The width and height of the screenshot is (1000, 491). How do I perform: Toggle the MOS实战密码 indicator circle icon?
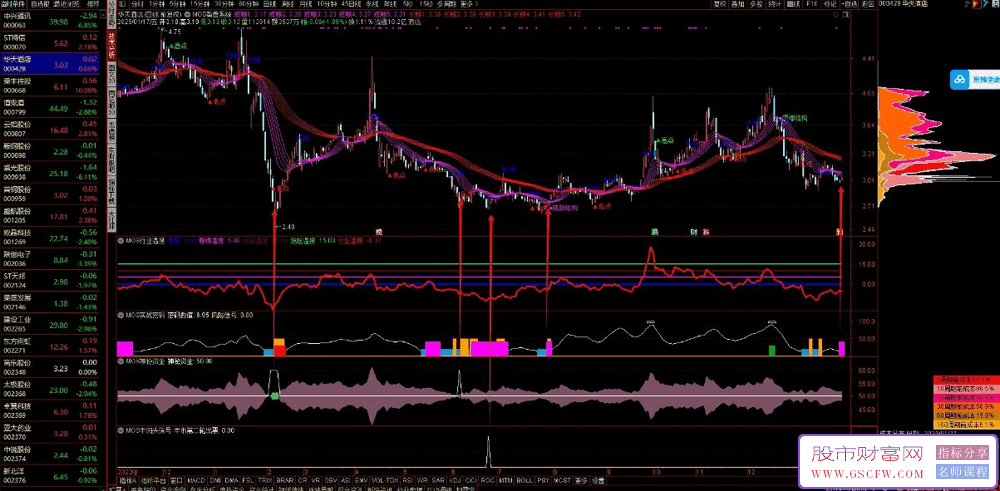tap(121, 314)
